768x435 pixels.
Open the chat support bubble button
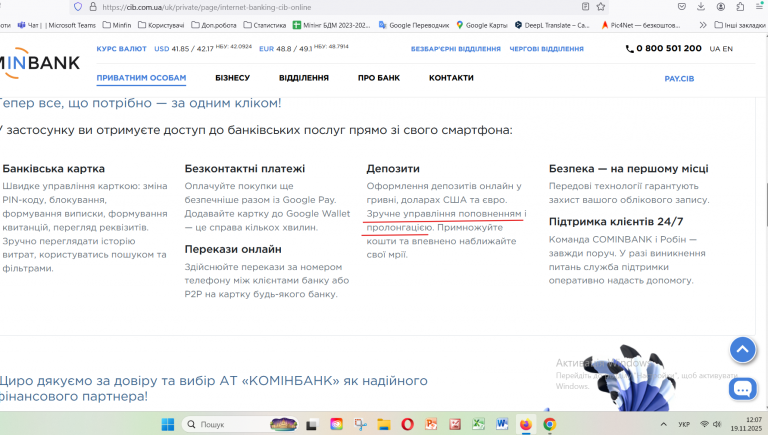pos(743,389)
